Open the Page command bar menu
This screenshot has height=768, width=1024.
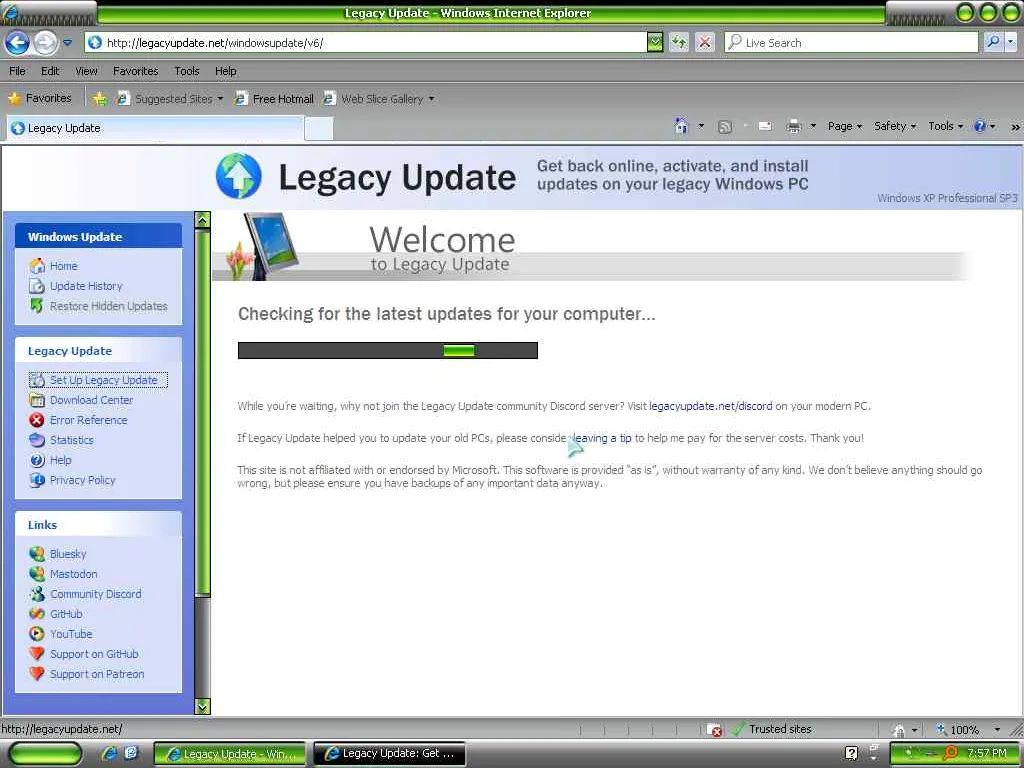point(844,126)
